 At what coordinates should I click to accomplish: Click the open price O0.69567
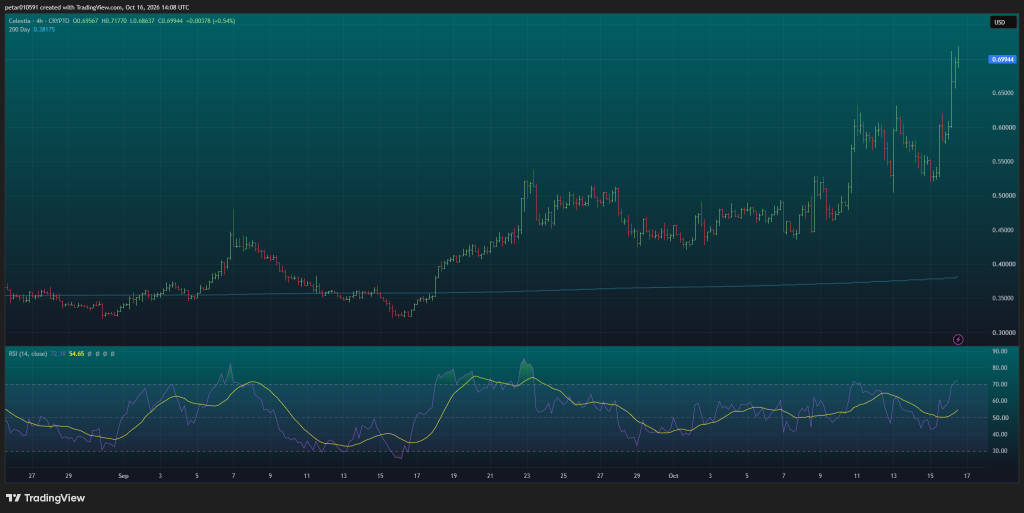coord(86,21)
